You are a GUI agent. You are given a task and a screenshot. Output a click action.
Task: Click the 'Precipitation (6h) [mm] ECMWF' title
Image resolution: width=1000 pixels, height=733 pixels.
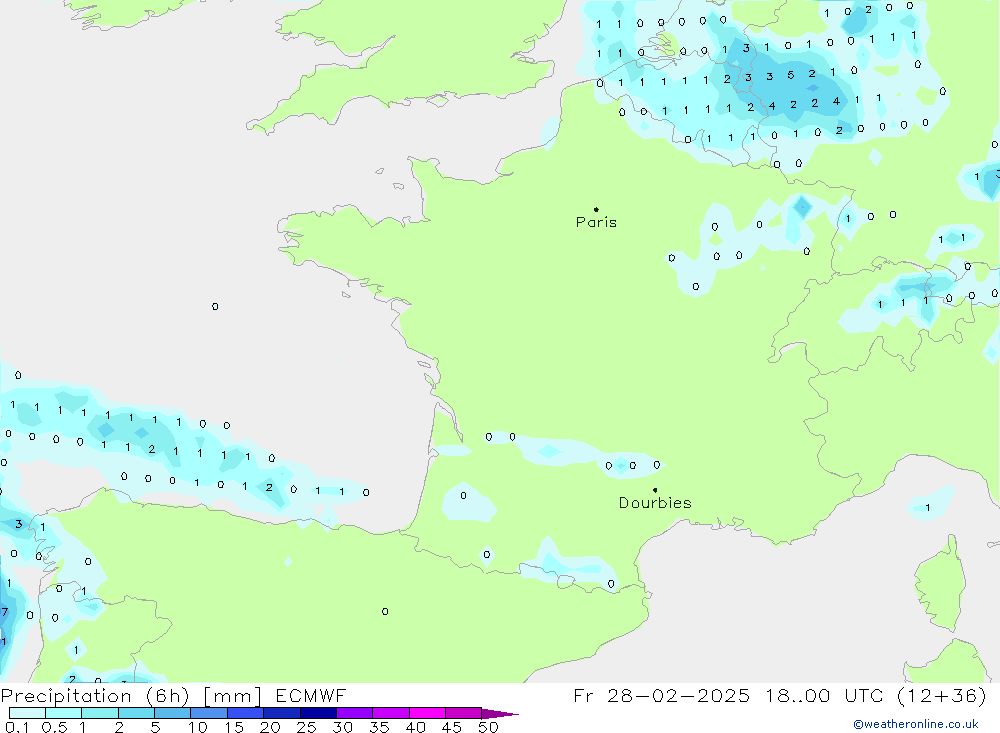click(173, 695)
